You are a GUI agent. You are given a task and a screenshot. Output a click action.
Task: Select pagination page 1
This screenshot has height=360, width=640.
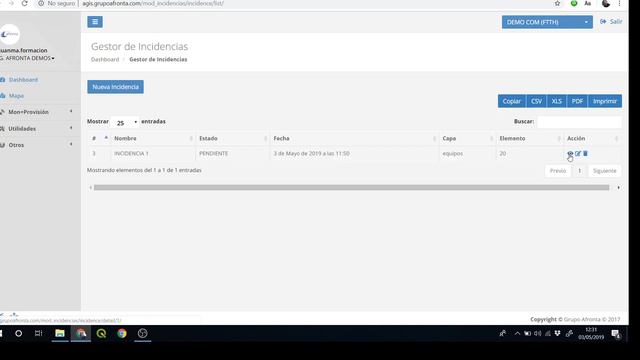(579, 171)
